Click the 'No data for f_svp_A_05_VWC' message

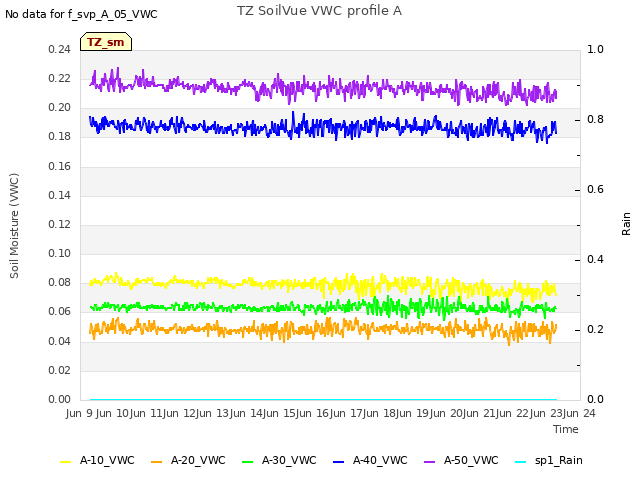(81, 14)
